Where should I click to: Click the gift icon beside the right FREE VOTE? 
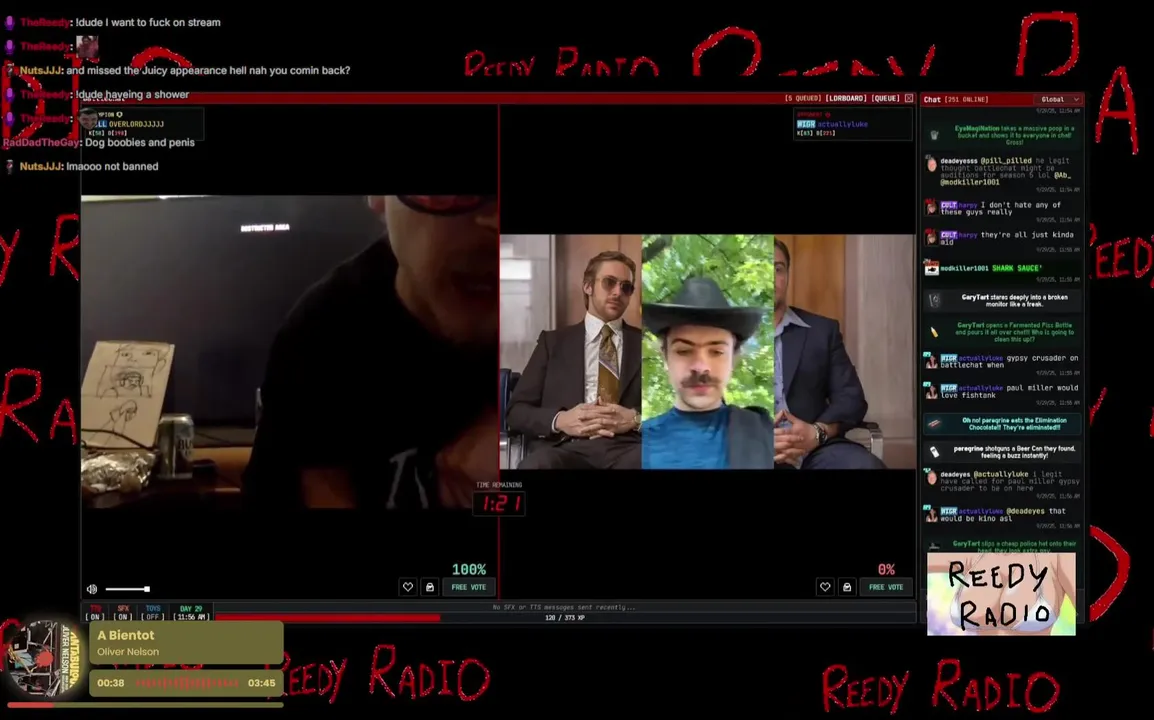pyautogui.click(x=847, y=587)
